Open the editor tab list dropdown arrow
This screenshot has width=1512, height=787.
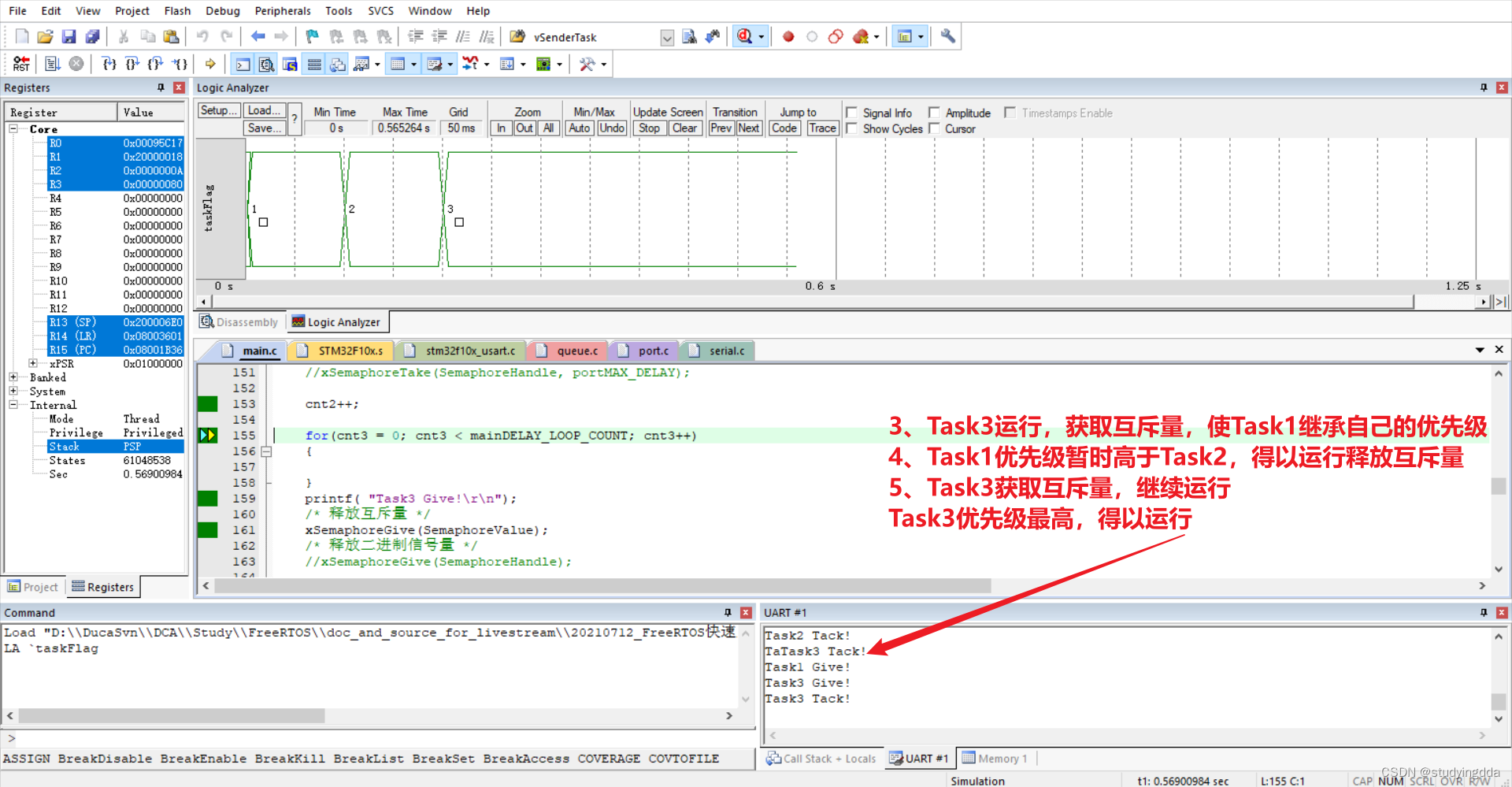pos(1480,350)
